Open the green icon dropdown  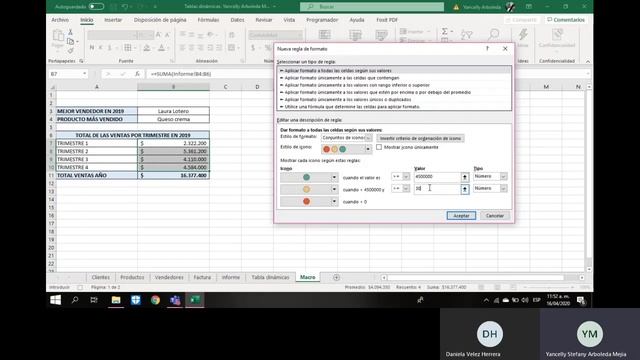click(x=334, y=177)
